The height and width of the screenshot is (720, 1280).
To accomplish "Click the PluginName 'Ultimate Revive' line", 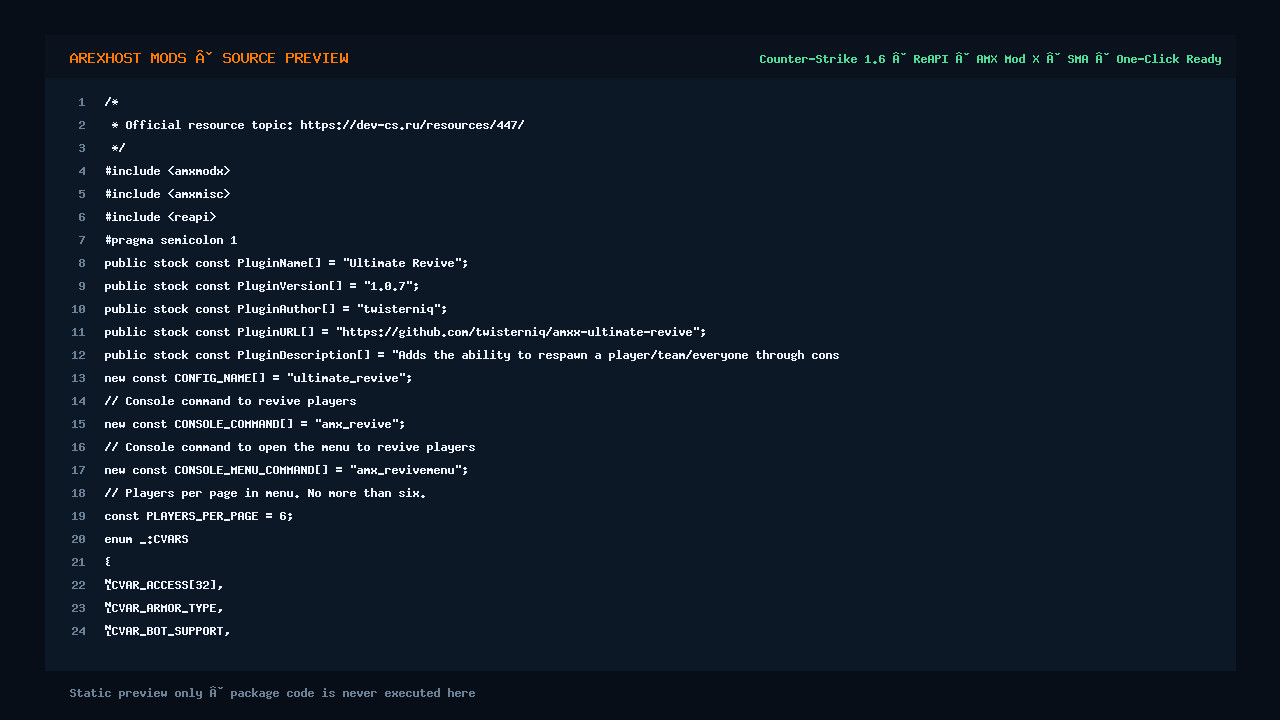I will pyautogui.click(x=286, y=263).
